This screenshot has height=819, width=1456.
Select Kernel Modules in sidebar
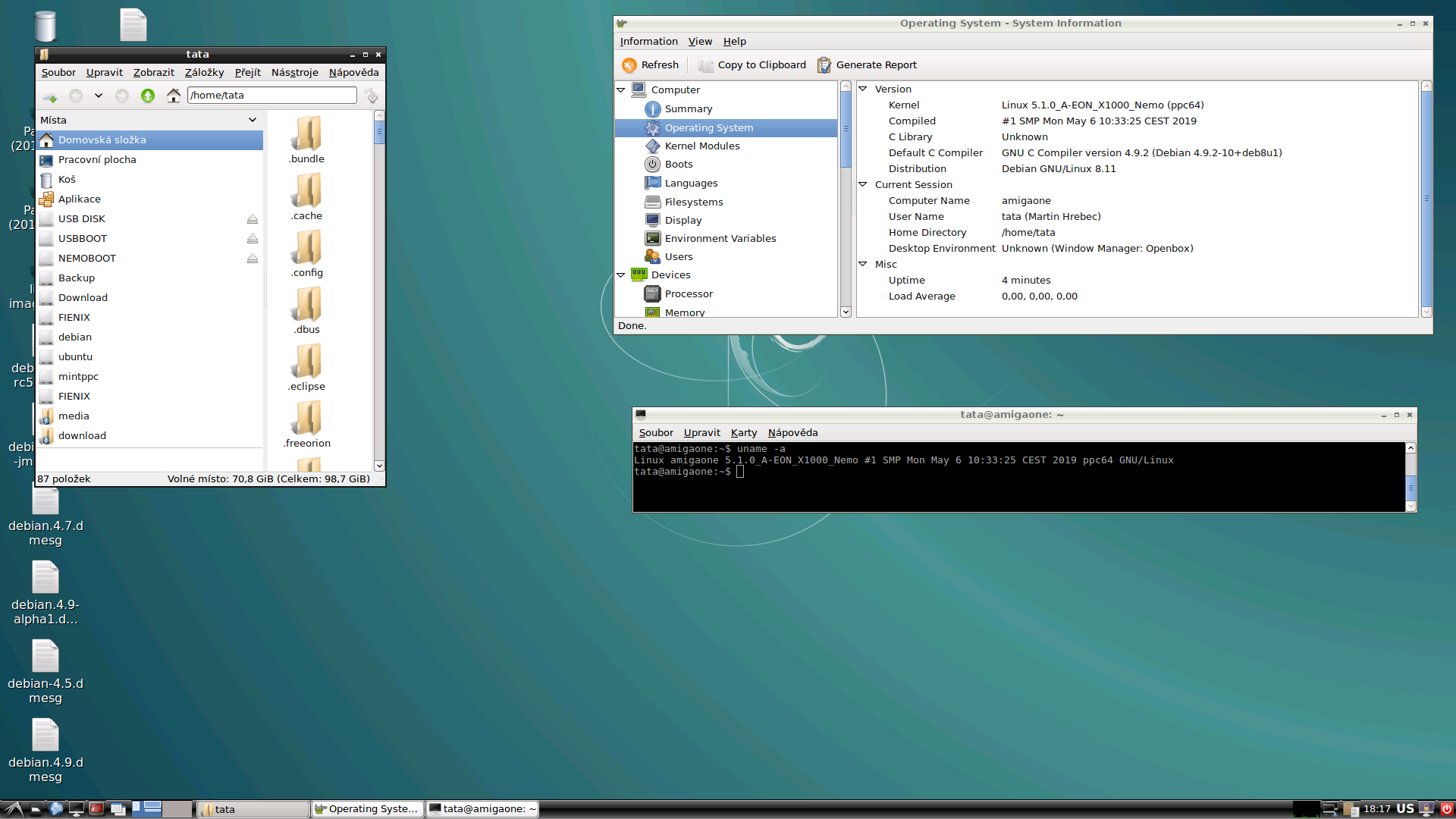point(701,146)
